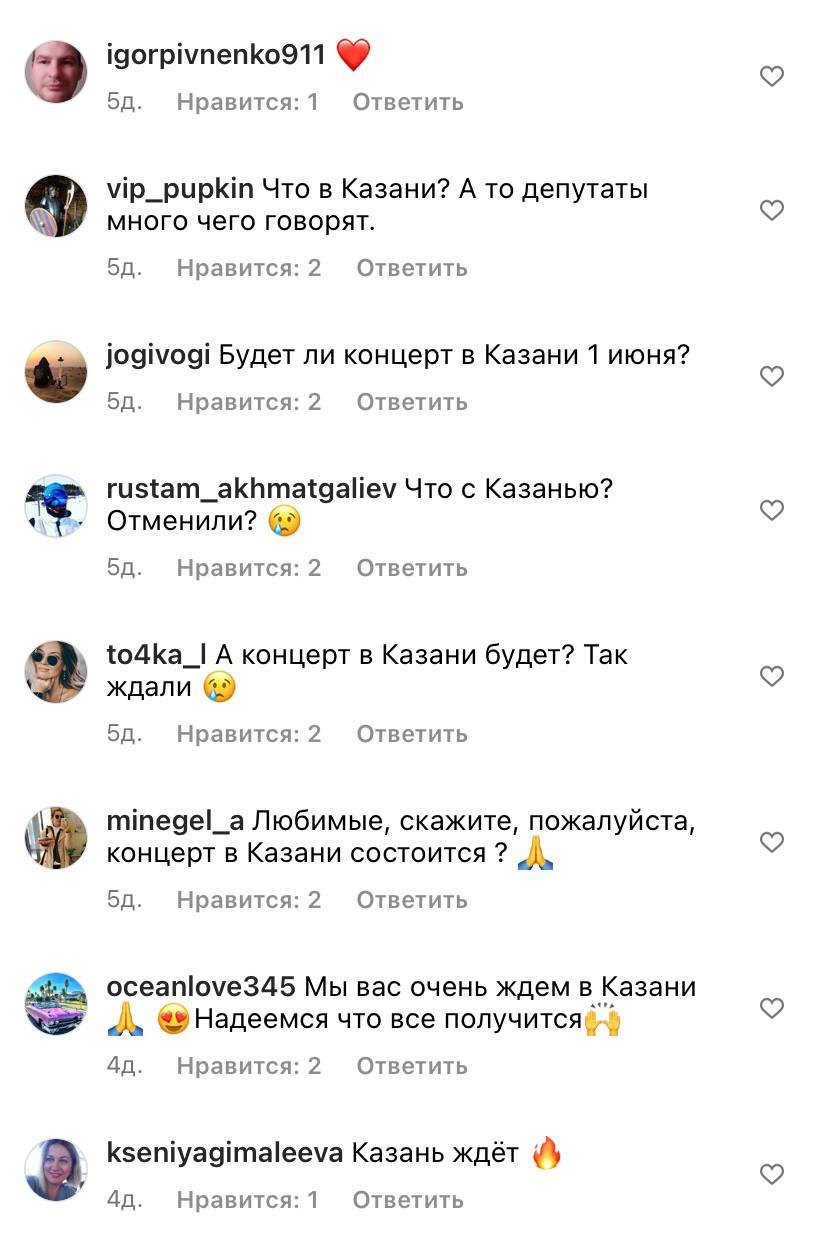The height and width of the screenshot is (1250, 828).
Task: Open vip_pupkin's avatar
Action: [x=56, y=206]
